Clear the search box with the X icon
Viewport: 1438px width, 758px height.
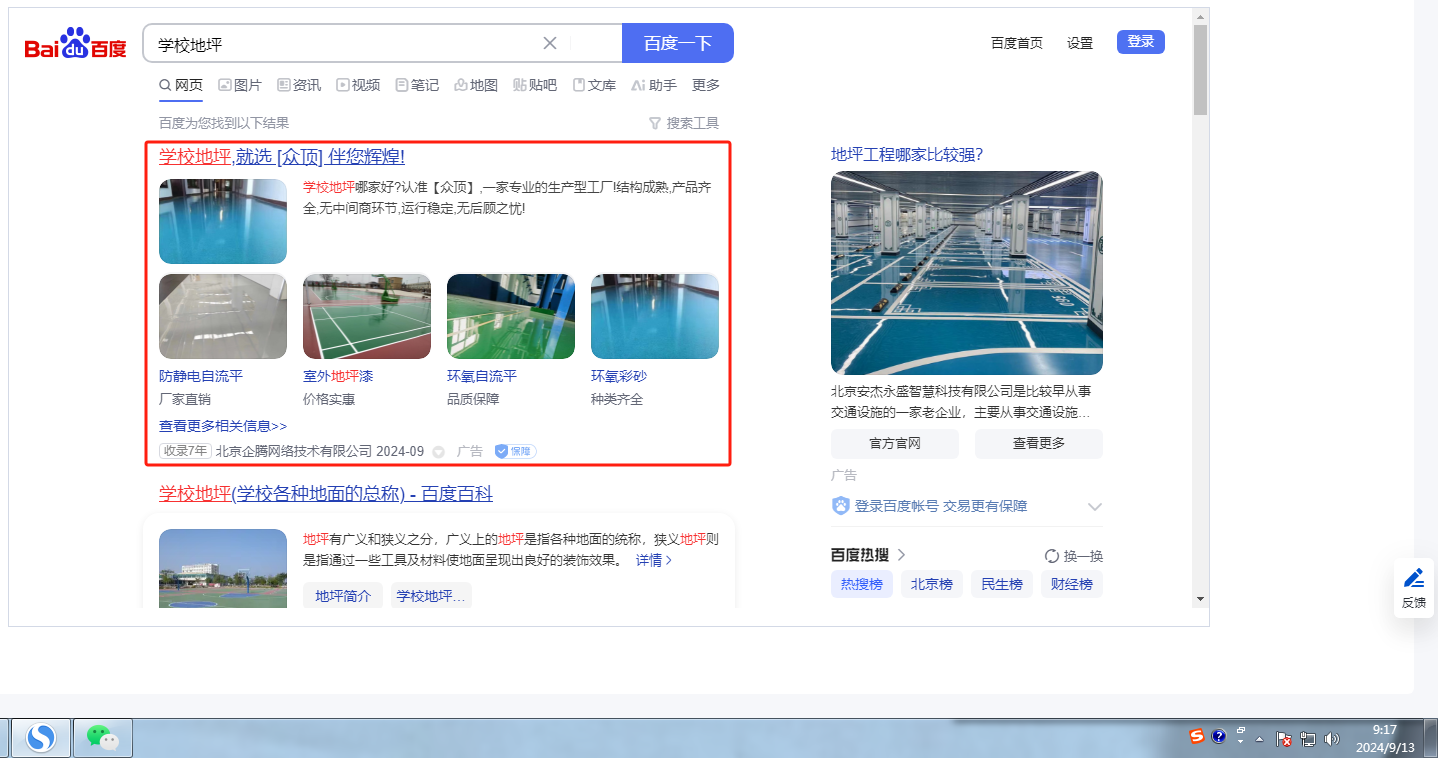coord(550,43)
